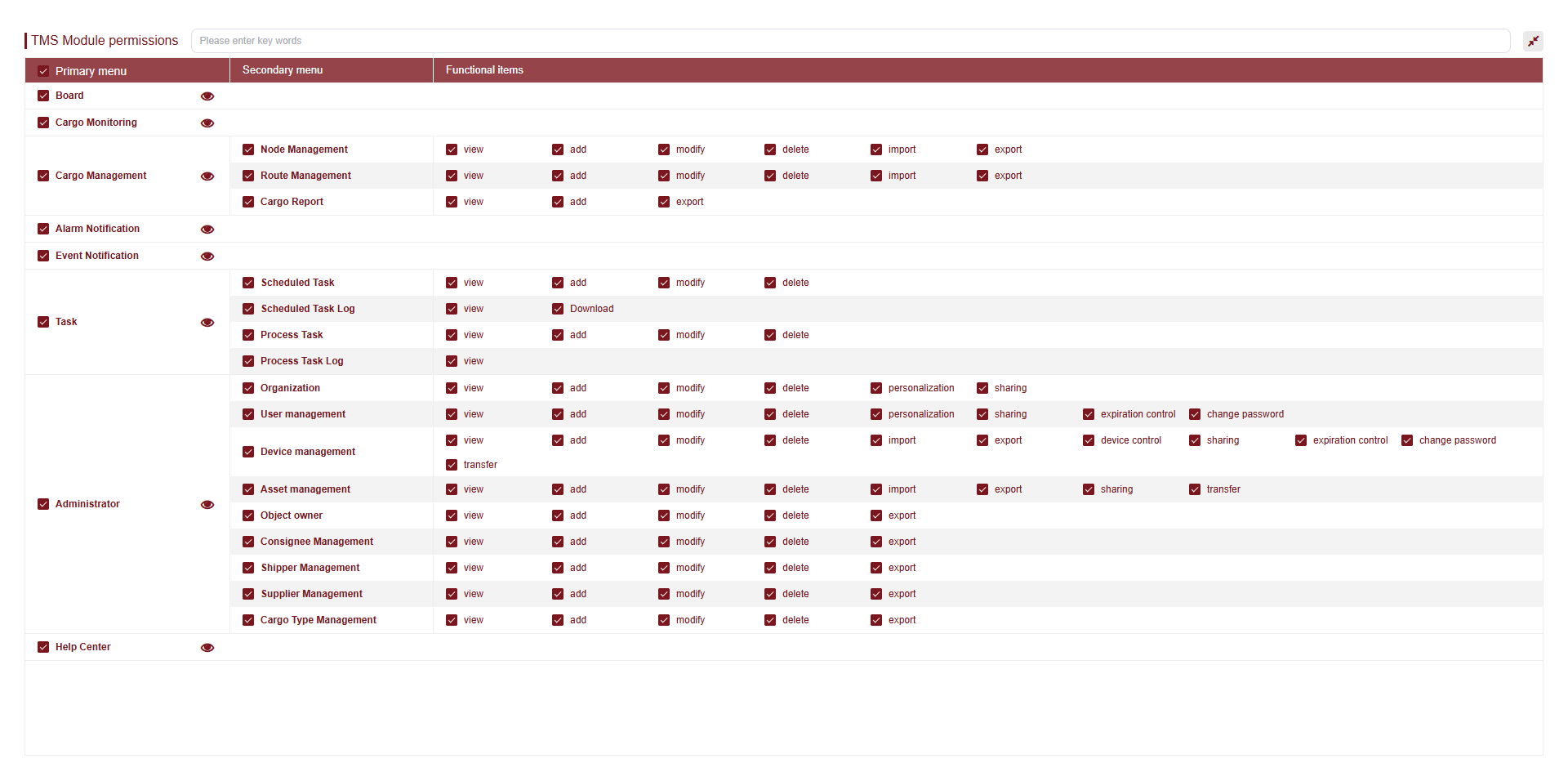Viewport: 1568px width, 772px height.
Task: Click the eye icon next to Event Notification
Action: [207, 257]
